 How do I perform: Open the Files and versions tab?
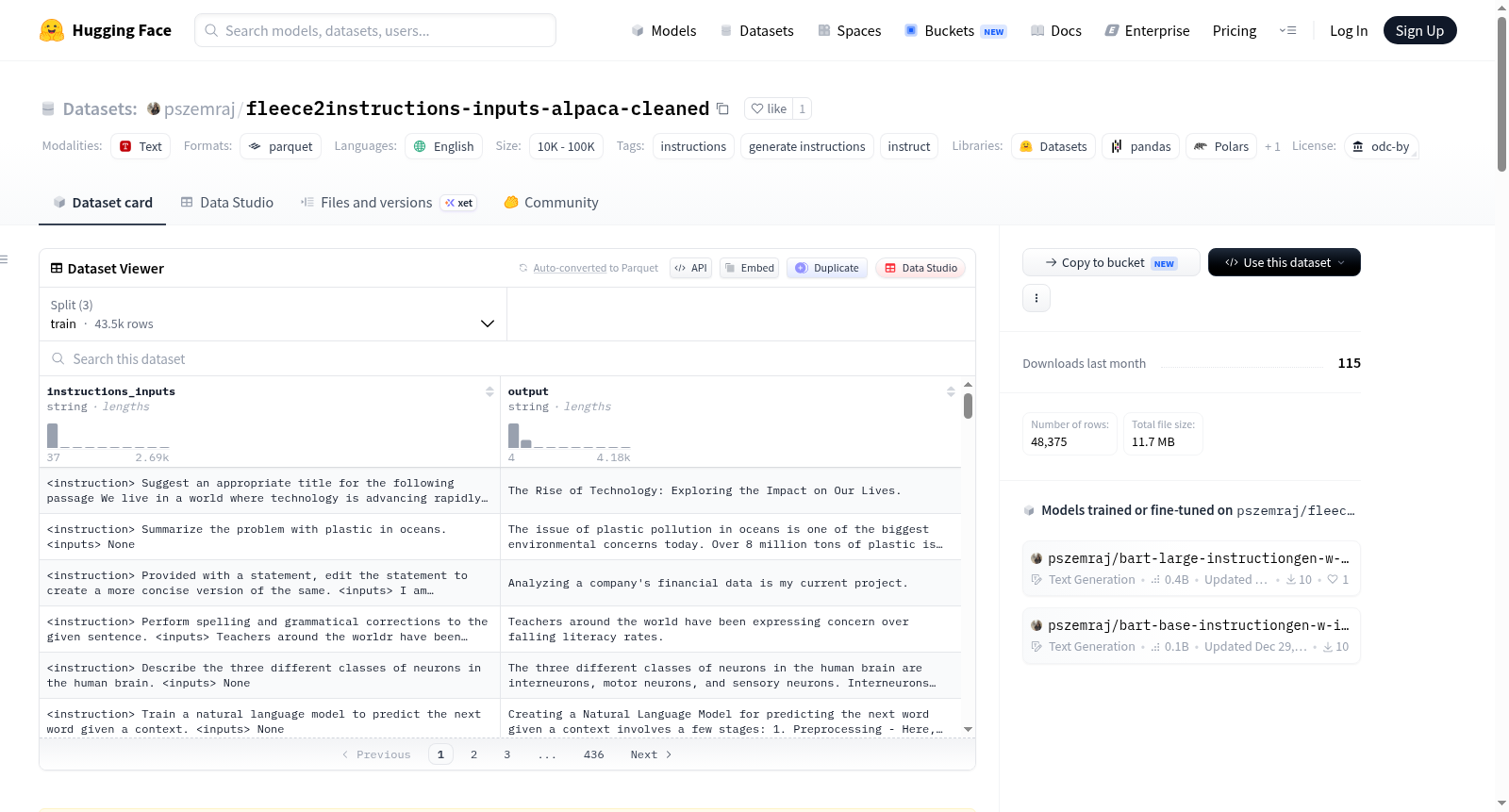[x=388, y=202]
